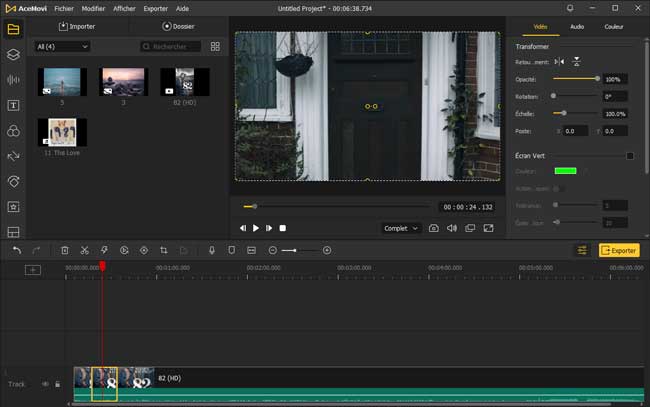
Task: Open the Audio waveform sidebar panel
Action: click(13, 80)
